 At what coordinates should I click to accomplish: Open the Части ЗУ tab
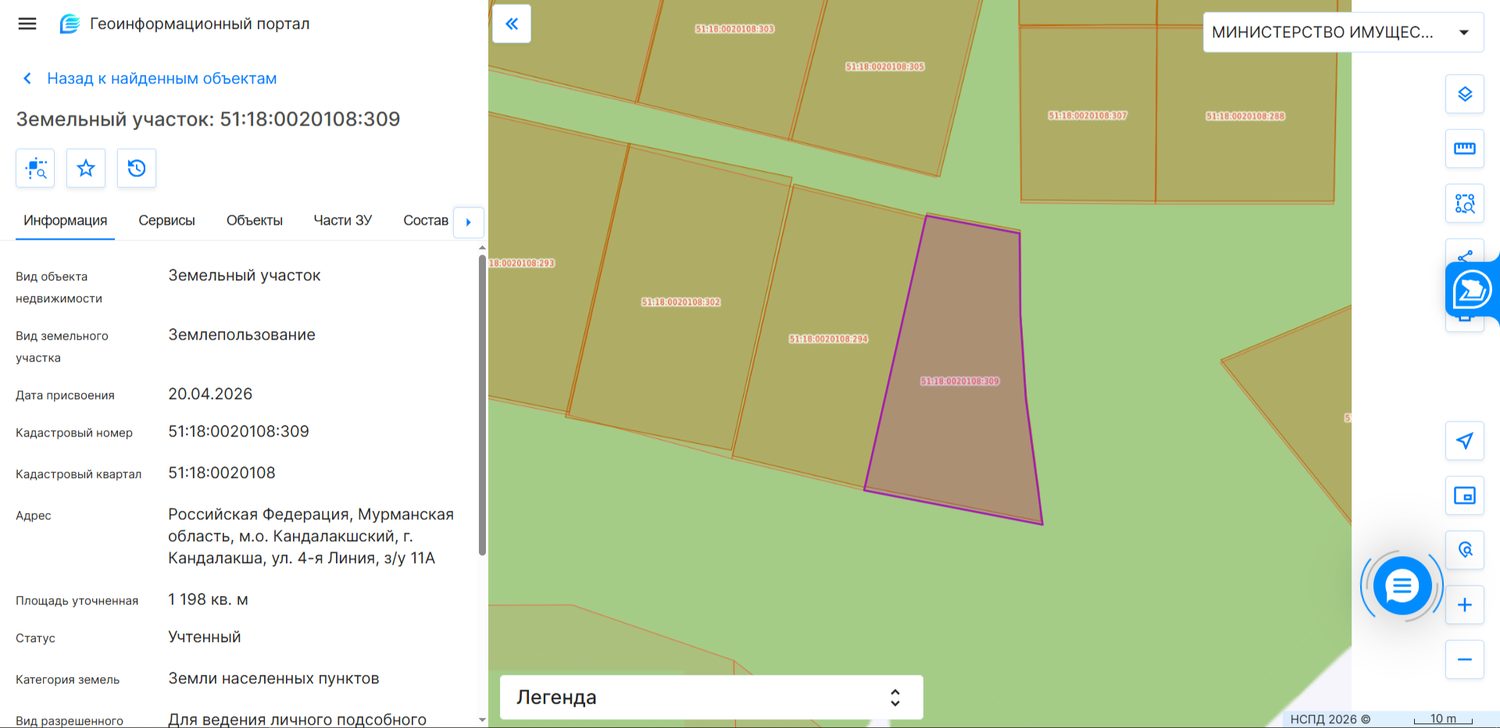tap(343, 220)
